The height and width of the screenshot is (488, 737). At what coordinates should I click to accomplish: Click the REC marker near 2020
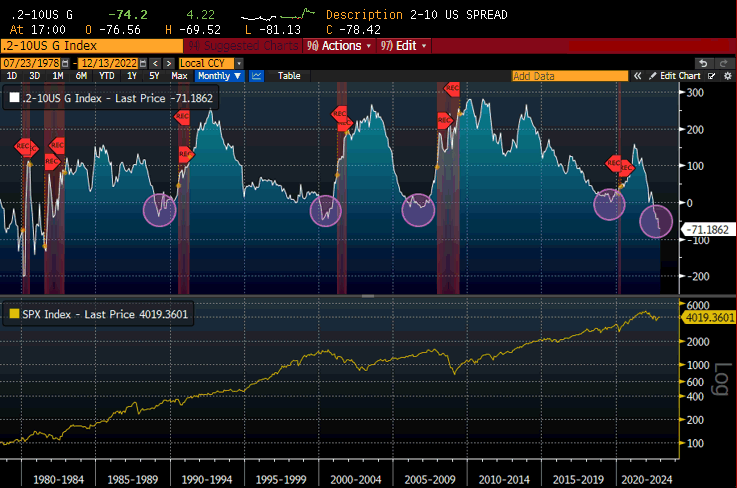613,163
